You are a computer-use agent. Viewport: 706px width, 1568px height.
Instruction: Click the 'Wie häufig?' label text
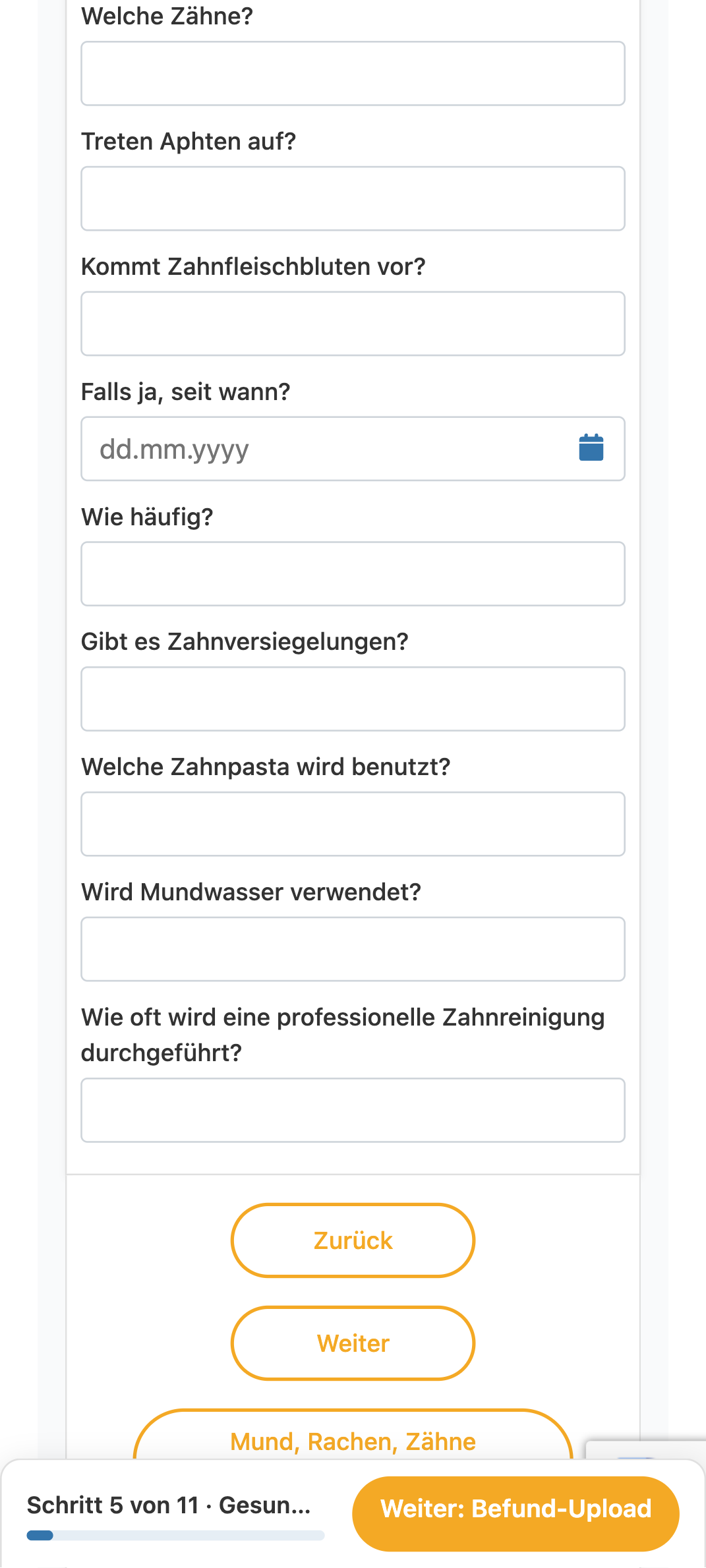point(147,517)
